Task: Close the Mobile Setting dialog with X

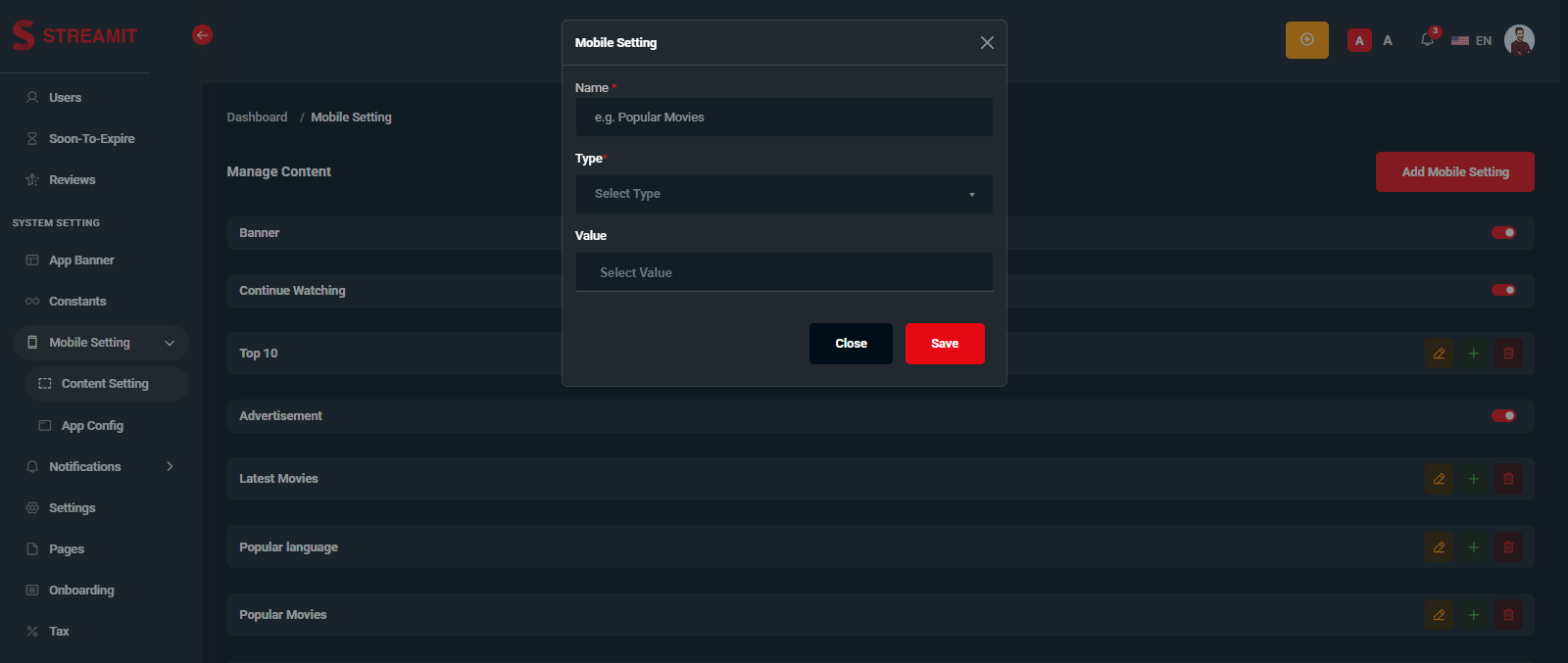Action: [x=987, y=43]
